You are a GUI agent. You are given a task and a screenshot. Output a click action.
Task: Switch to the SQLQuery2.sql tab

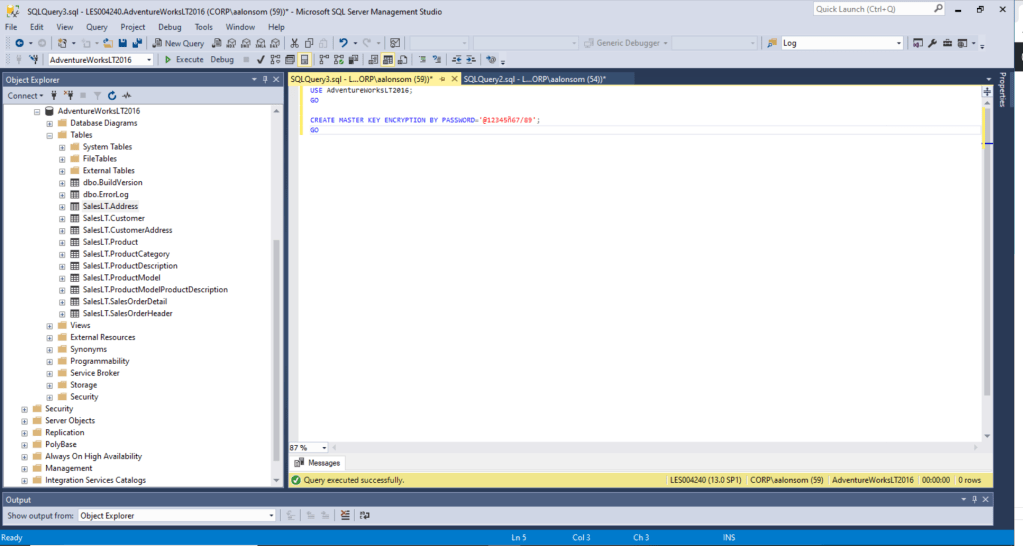[532, 79]
